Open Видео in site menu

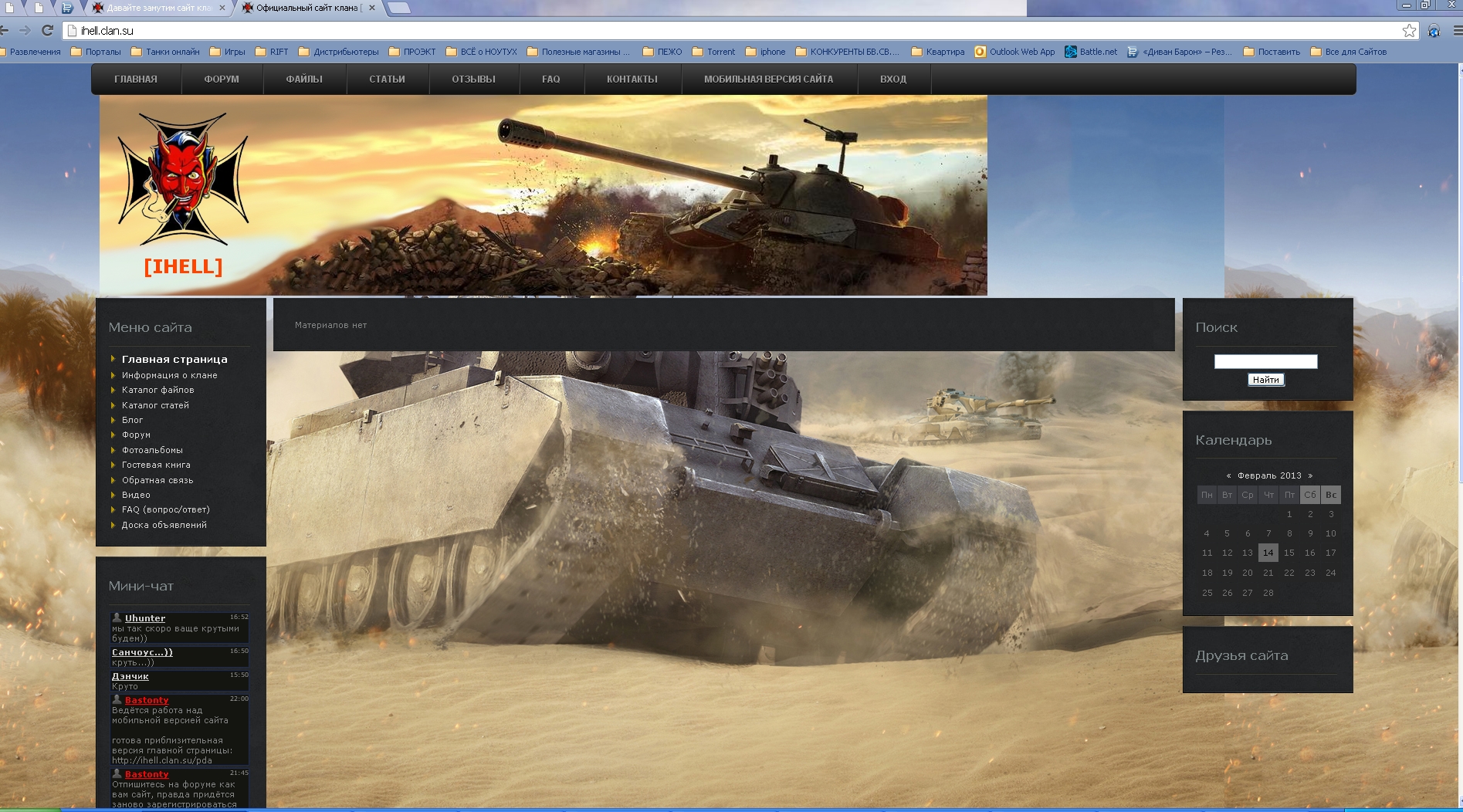(136, 495)
